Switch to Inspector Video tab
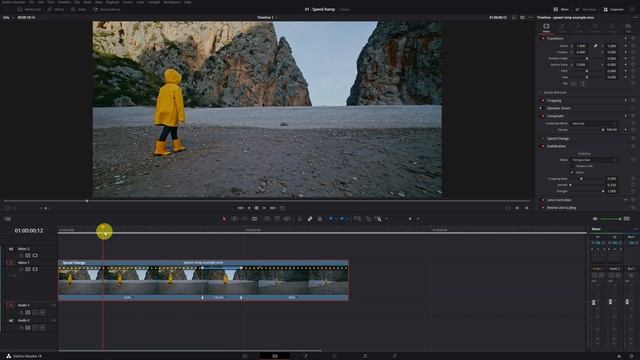This screenshot has width=640, height=360. pos(546,28)
